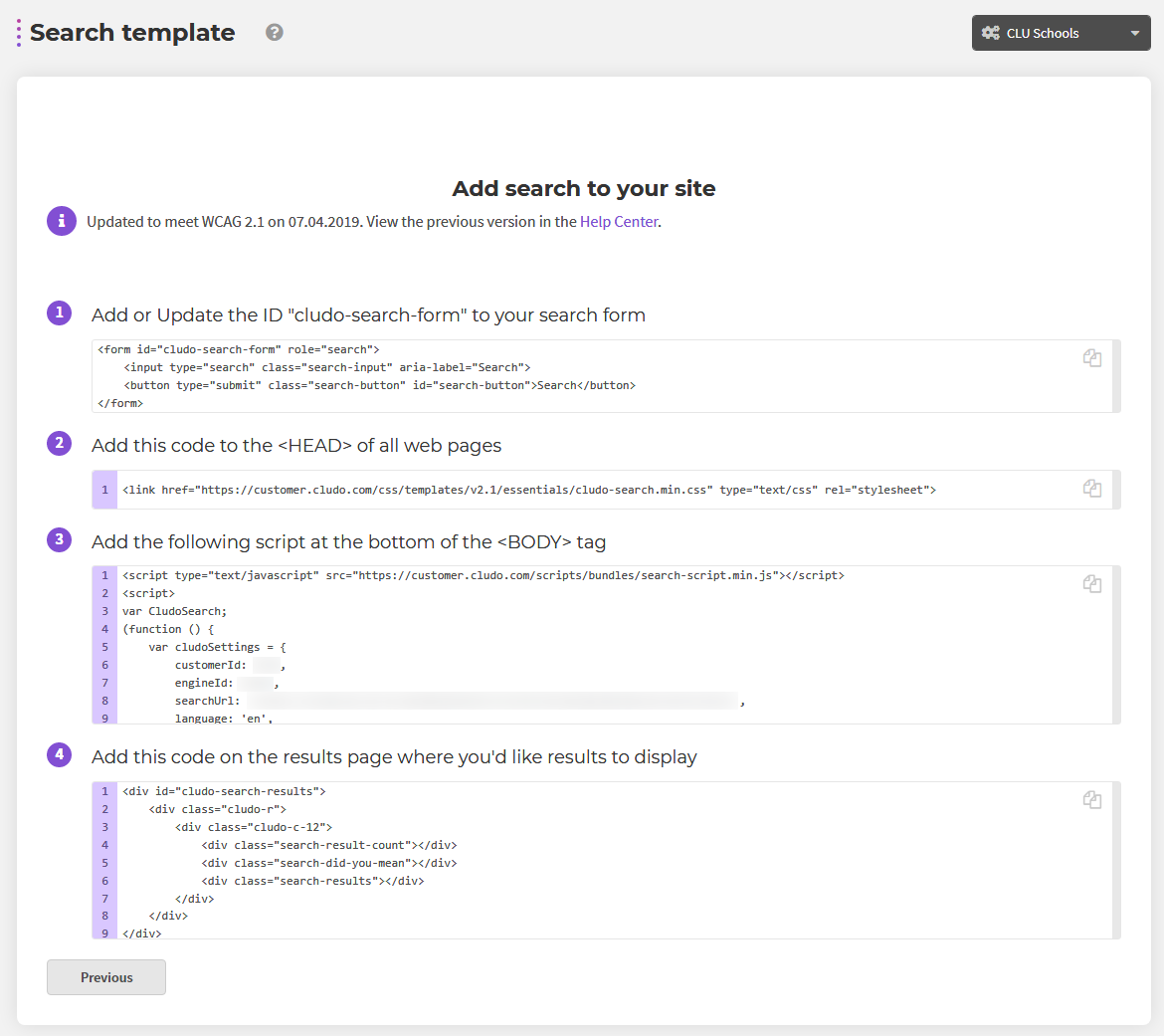Click the dropdown arrow beside CLU Schools
The height and width of the screenshot is (1036, 1164).
(x=1134, y=34)
